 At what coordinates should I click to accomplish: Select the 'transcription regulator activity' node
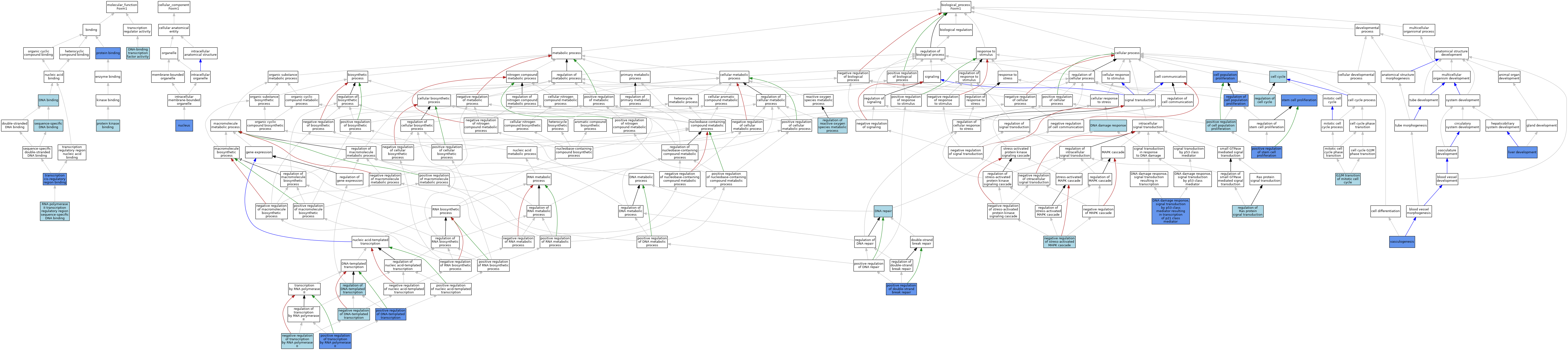[x=137, y=30]
